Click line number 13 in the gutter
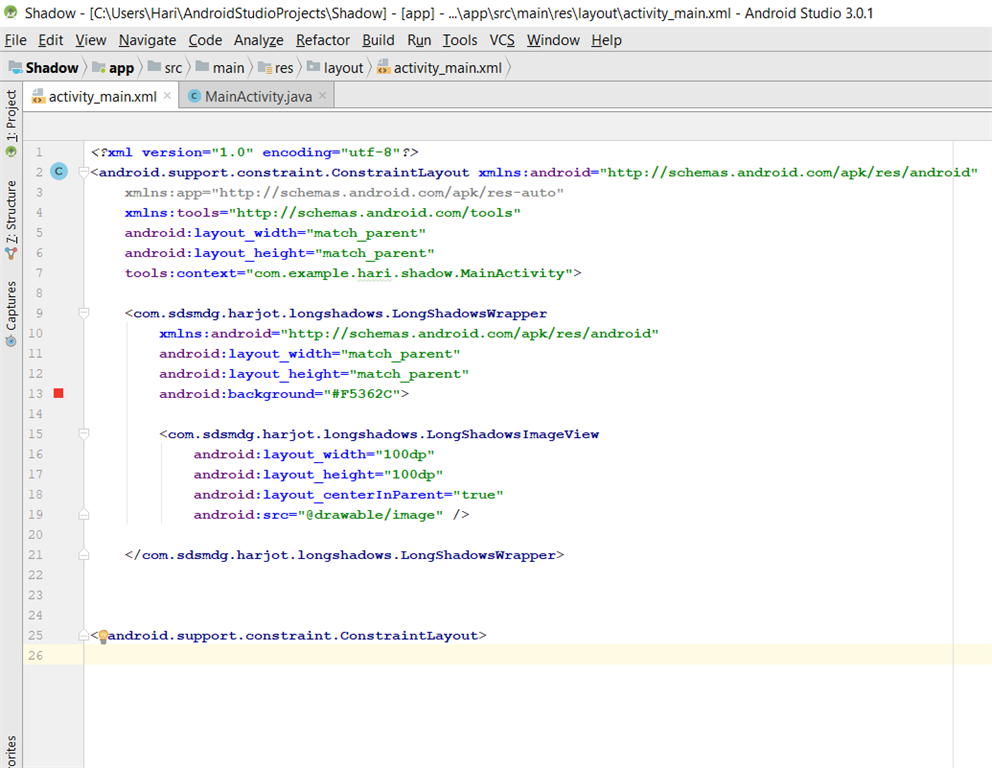 35,393
